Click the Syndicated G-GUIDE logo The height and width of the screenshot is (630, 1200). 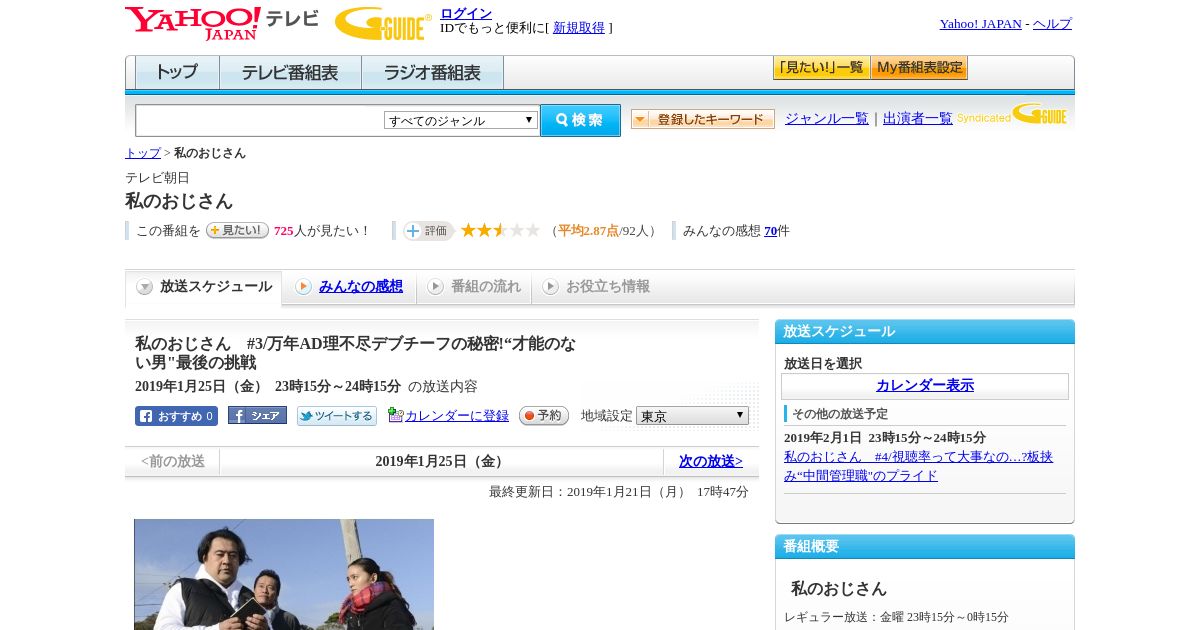click(x=1012, y=116)
